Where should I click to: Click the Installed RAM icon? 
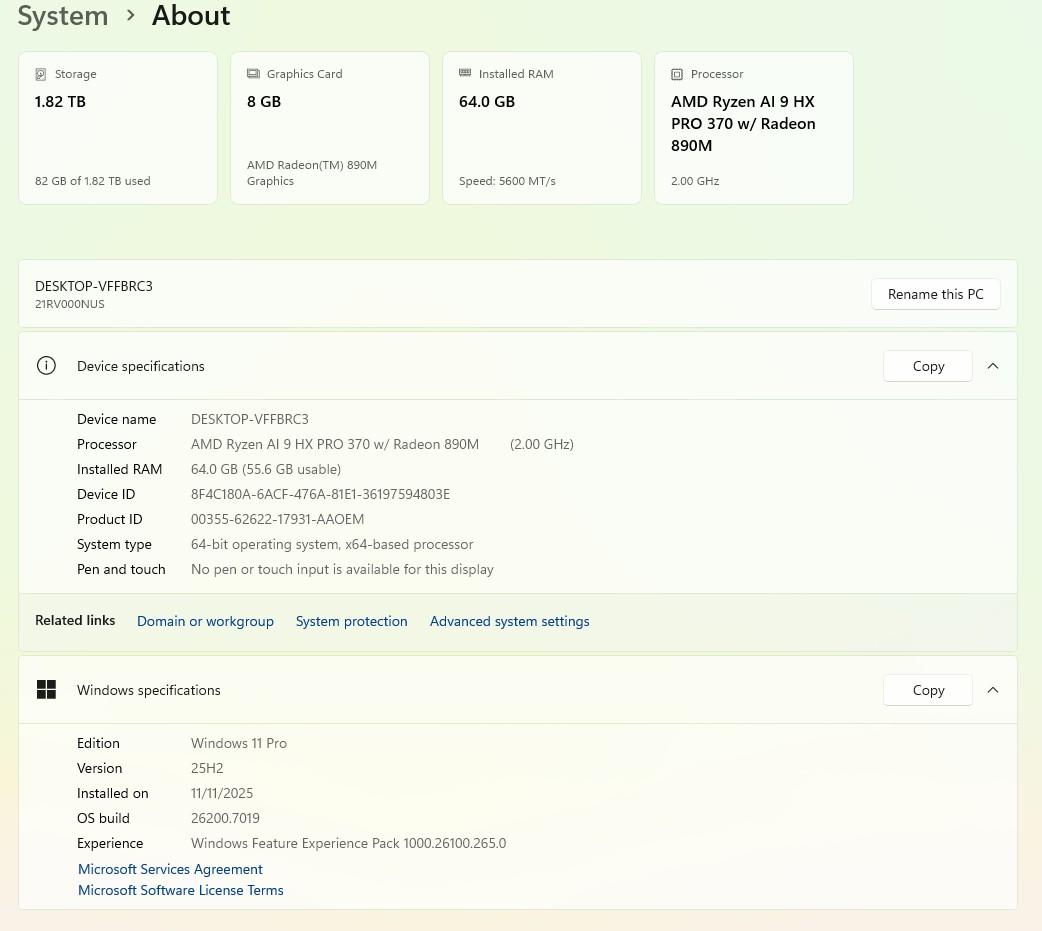[x=465, y=74]
